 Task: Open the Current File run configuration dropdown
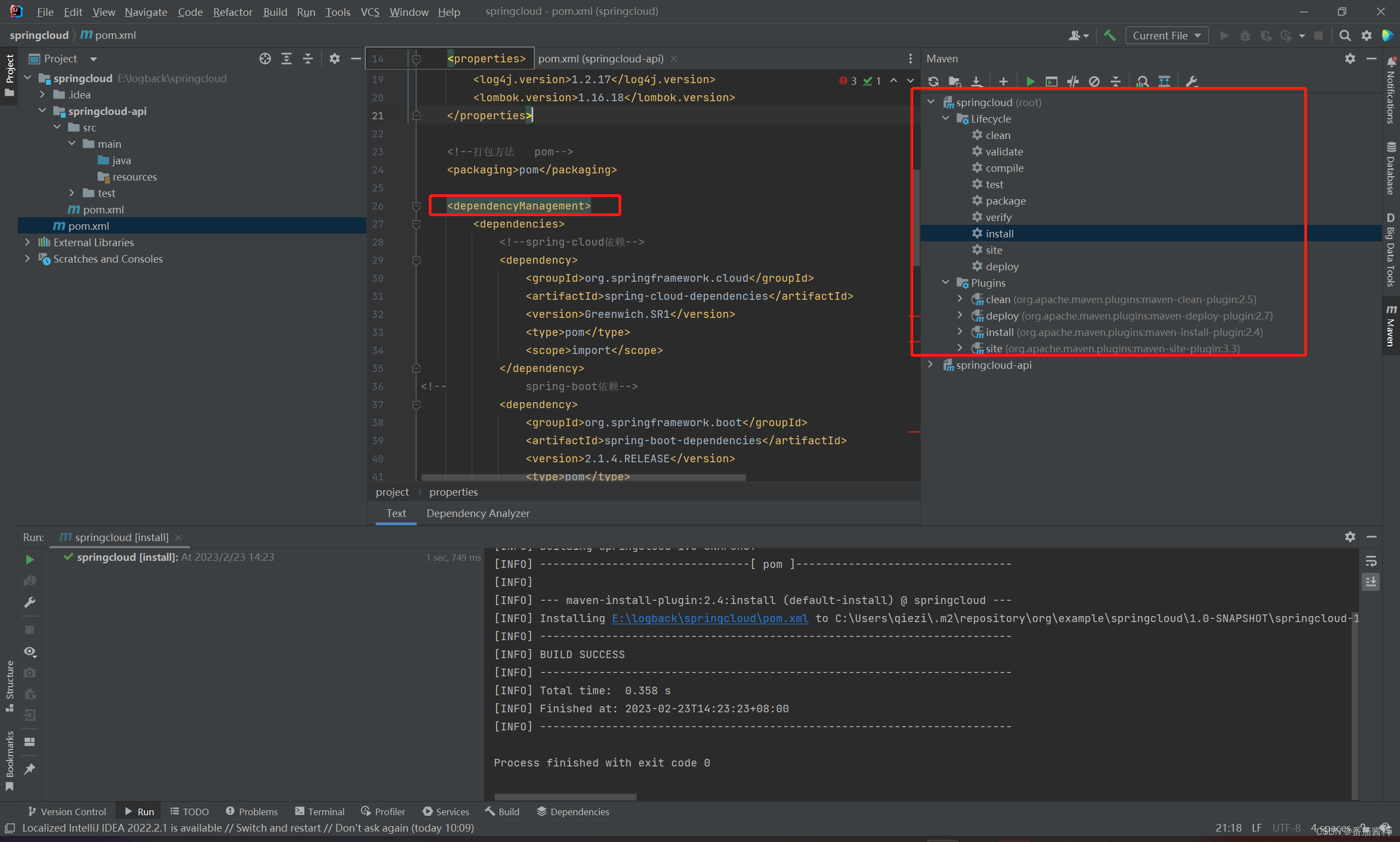1166,35
